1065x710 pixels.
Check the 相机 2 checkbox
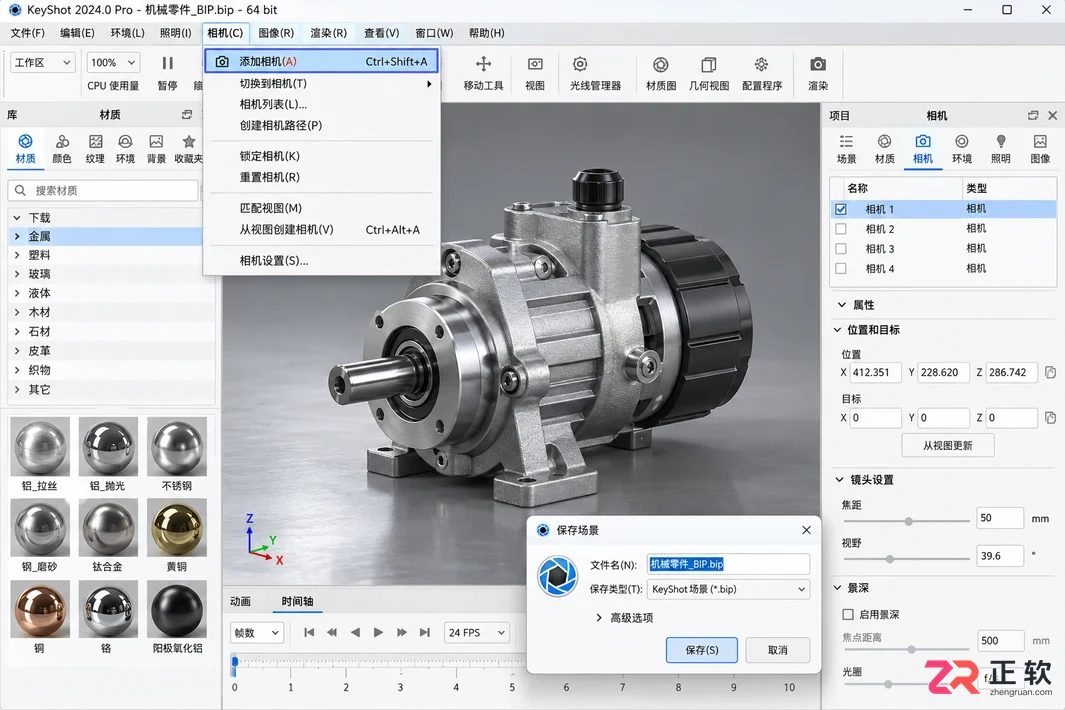[x=841, y=229]
